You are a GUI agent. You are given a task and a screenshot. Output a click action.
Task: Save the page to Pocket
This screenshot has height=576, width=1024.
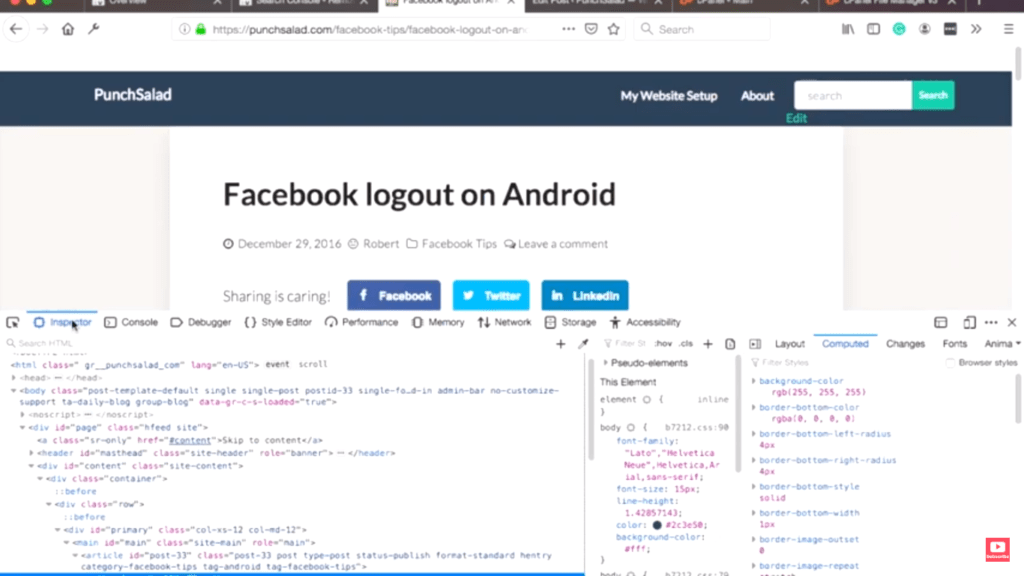[x=591, y=29]
